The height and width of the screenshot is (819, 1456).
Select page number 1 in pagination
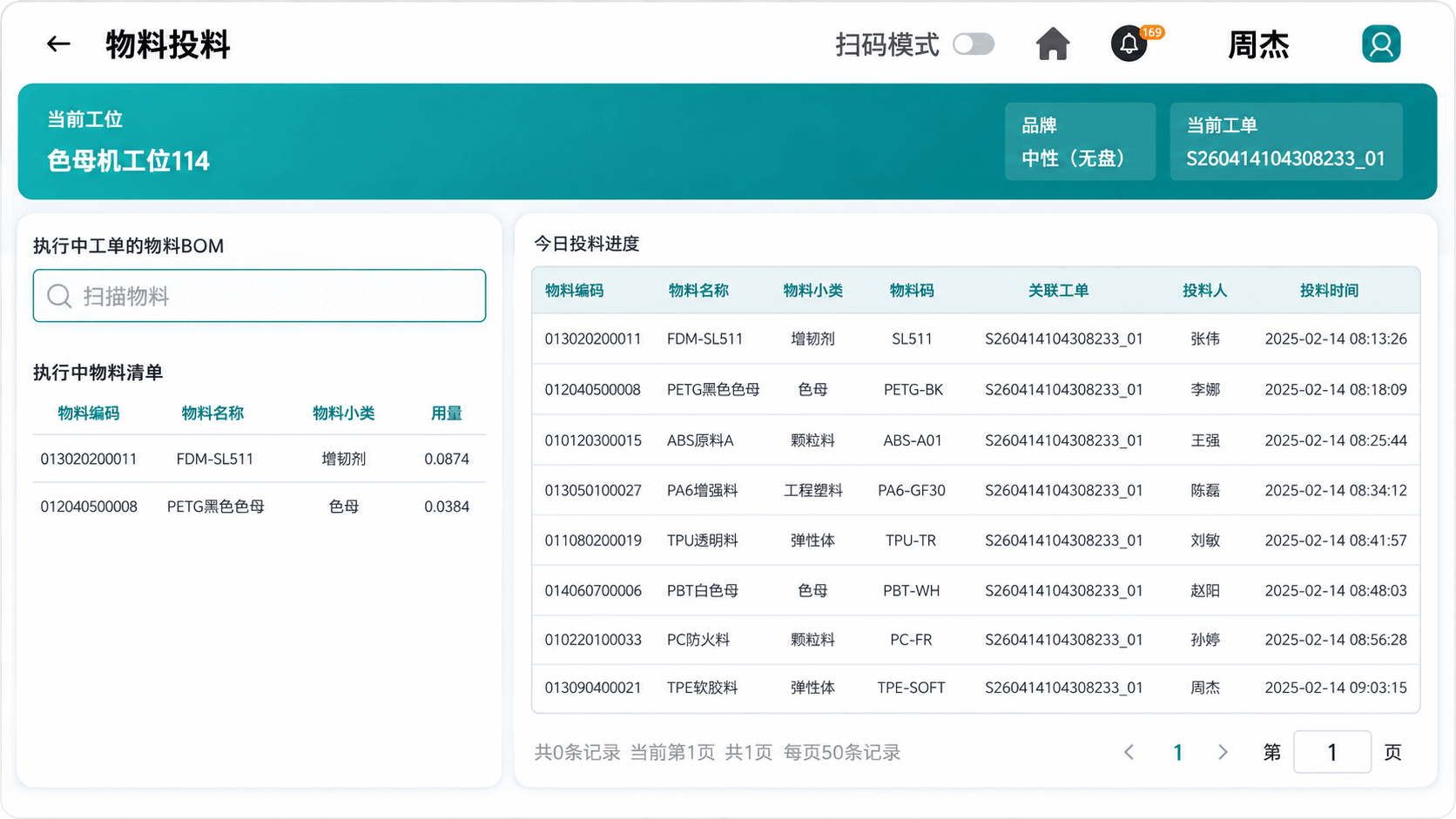click(x=1177, y=752)
